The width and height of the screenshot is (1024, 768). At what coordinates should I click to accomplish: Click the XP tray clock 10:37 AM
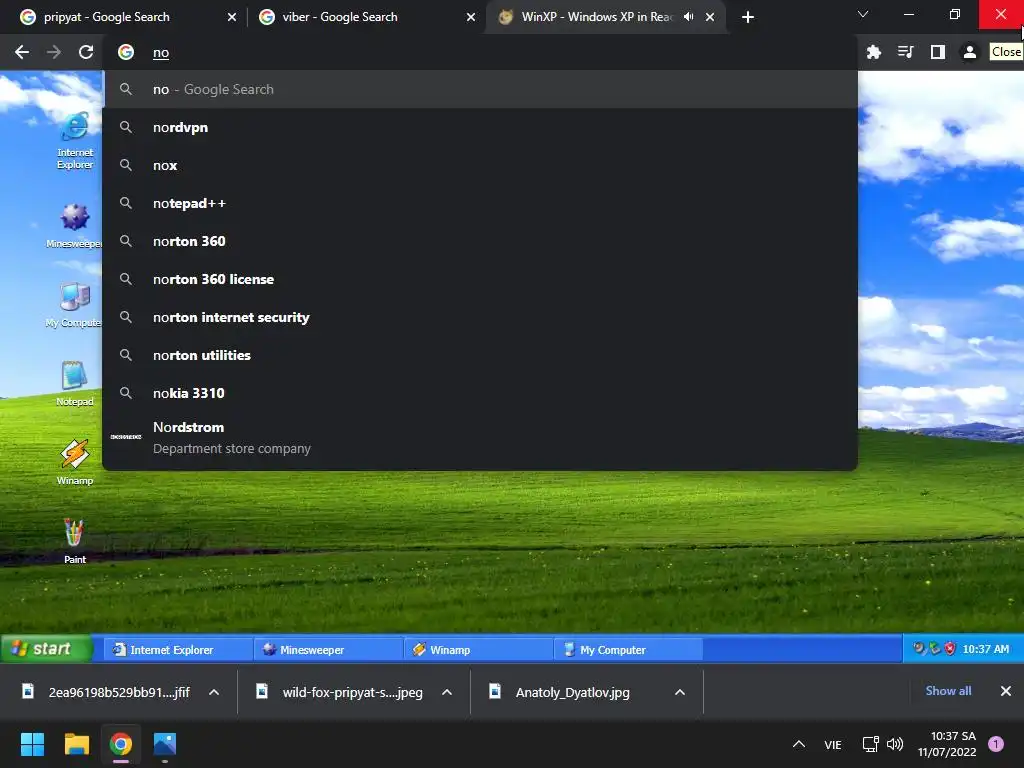(x=985, y=649)
